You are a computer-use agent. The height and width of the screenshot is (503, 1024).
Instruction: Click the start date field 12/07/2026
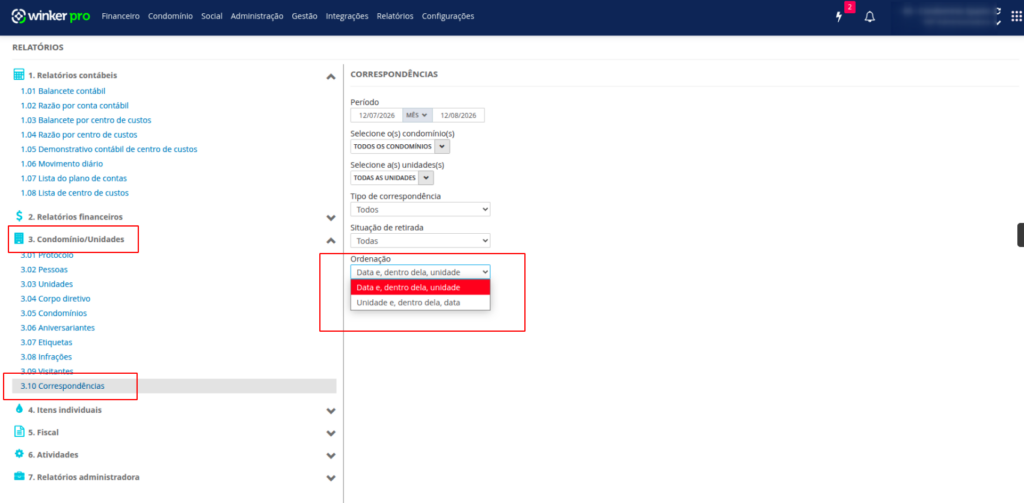(376, 115)
